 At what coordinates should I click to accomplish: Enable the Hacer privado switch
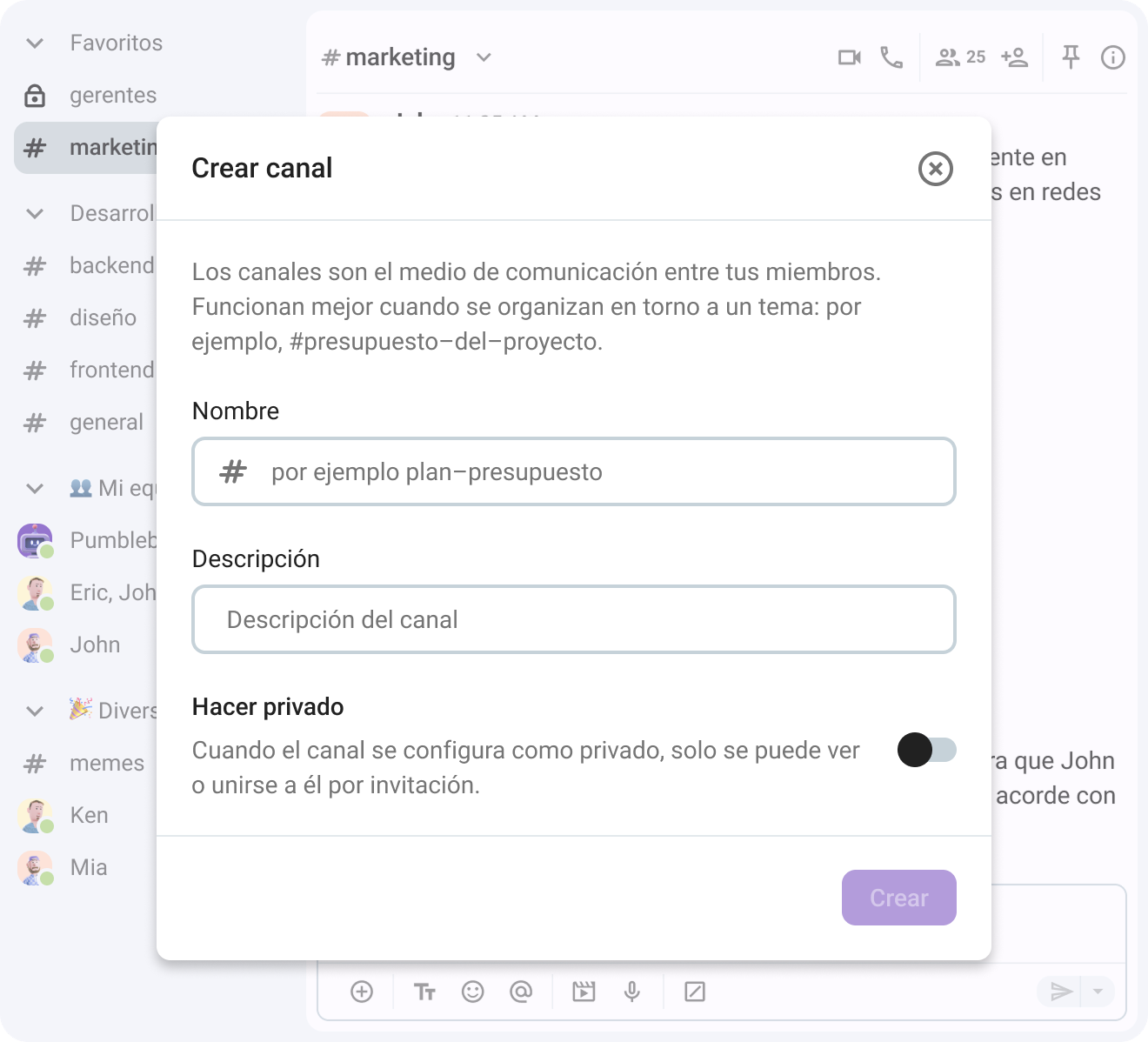tap(926, 750)
